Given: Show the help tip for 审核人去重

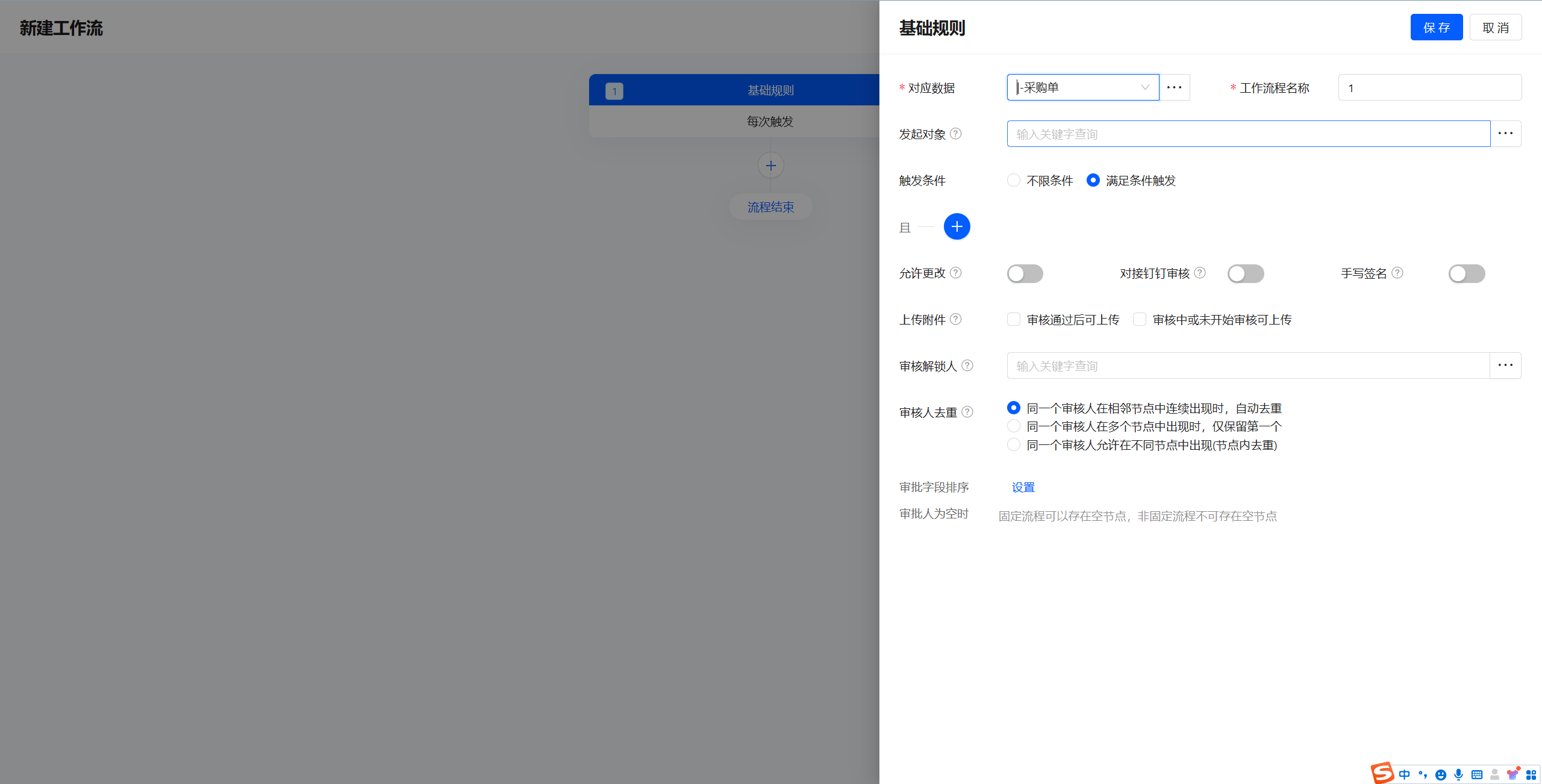Looking at the screenshot, I should (x=967, y=412).
